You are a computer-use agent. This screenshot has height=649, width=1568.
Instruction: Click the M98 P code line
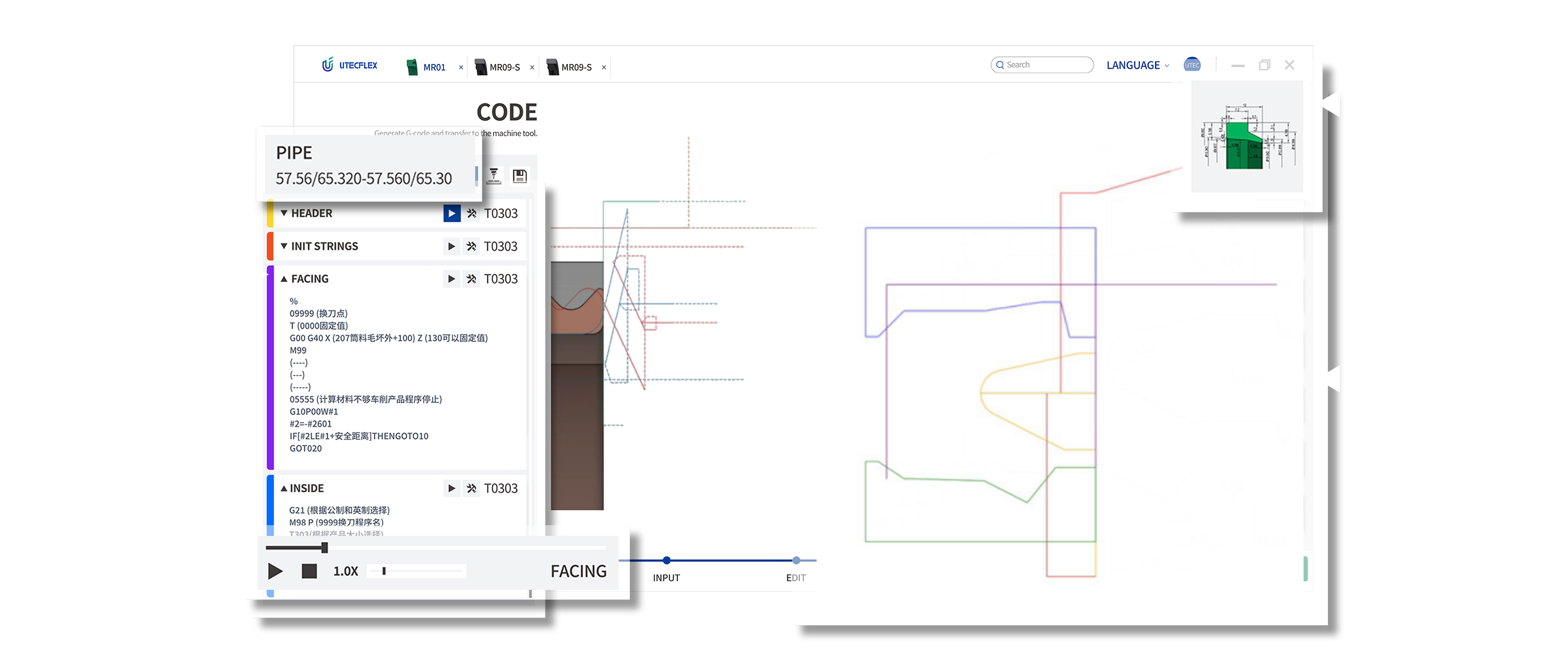pos(336,522)
